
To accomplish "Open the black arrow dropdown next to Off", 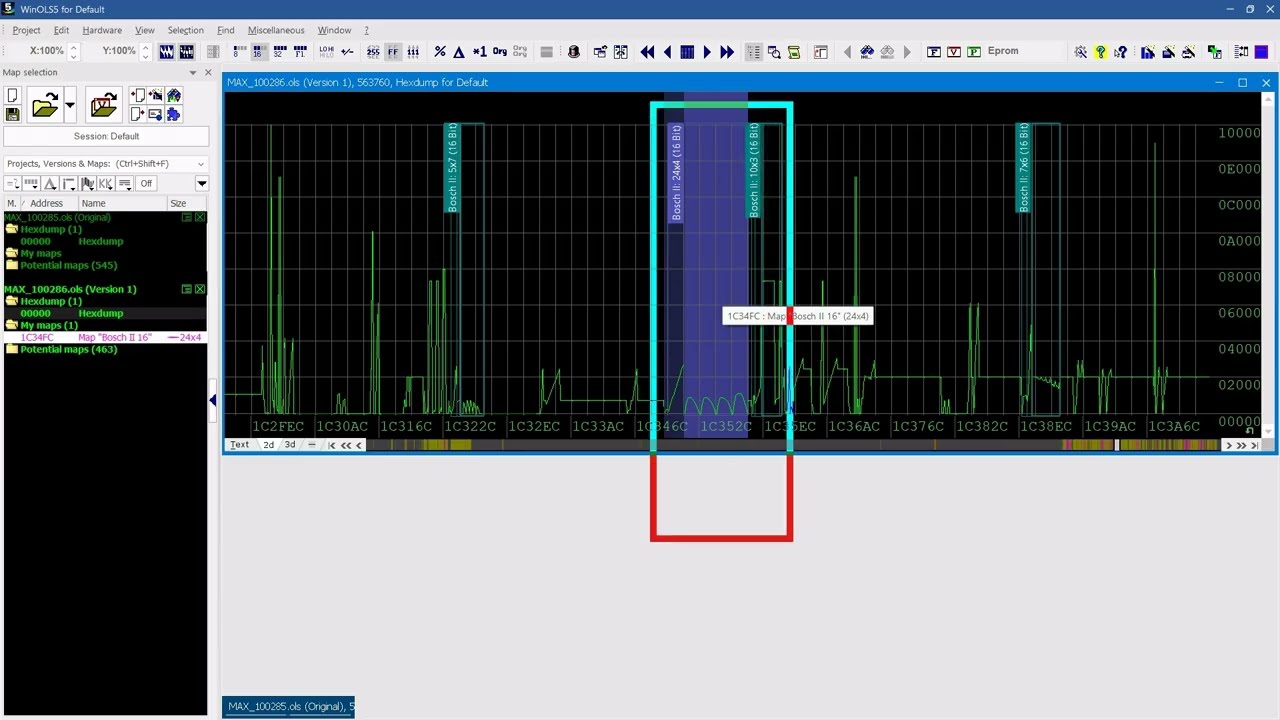I will (201, 183).
